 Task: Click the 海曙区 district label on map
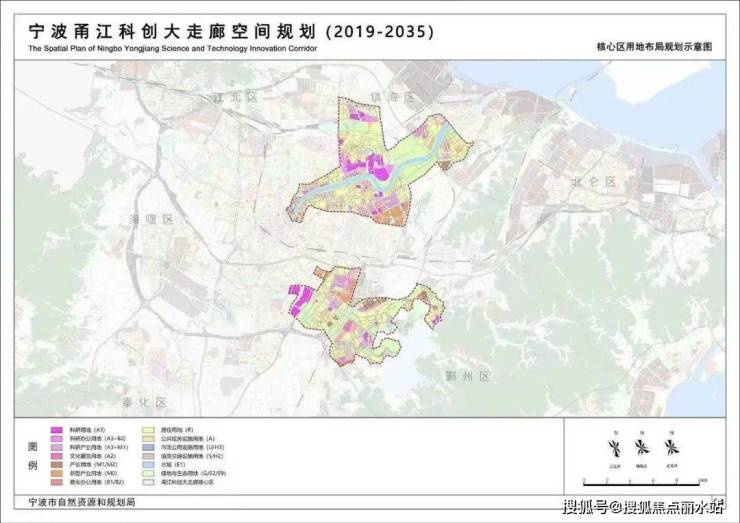coord(152,219)
